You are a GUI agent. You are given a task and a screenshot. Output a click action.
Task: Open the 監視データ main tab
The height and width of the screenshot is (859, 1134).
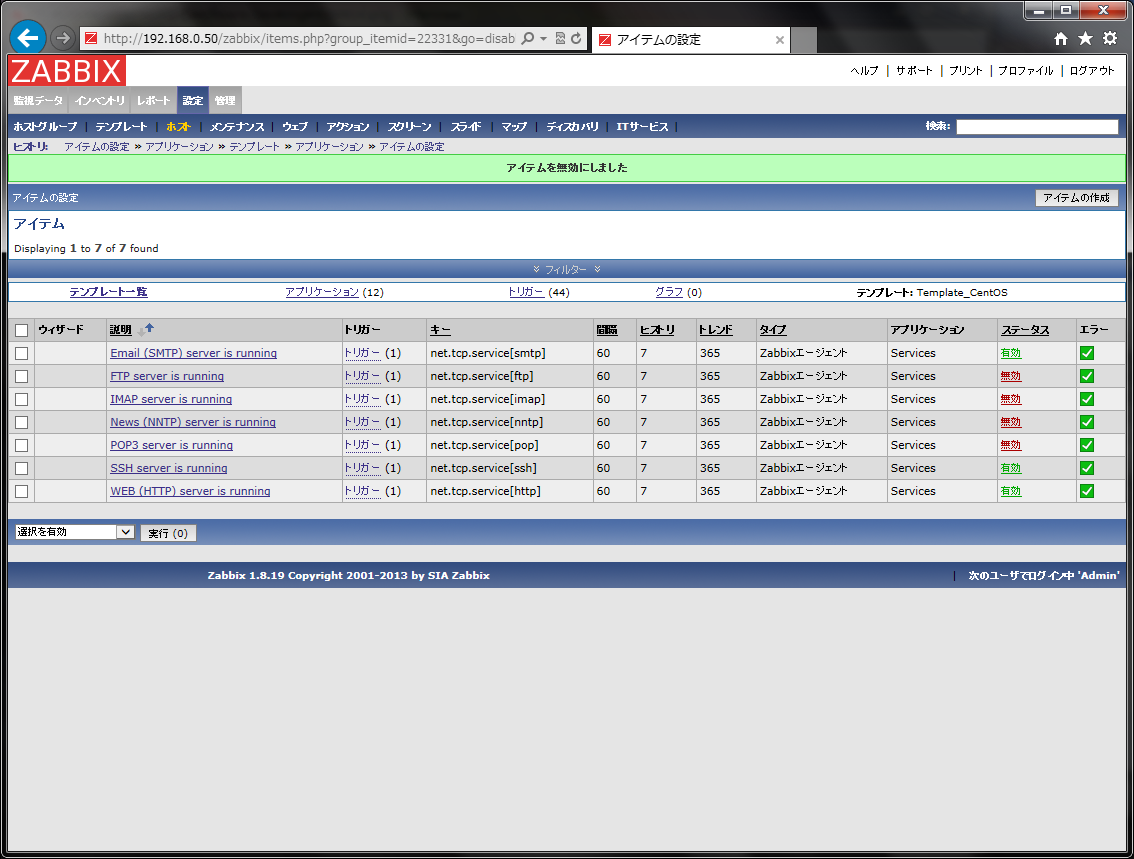[x=38, y=101]
